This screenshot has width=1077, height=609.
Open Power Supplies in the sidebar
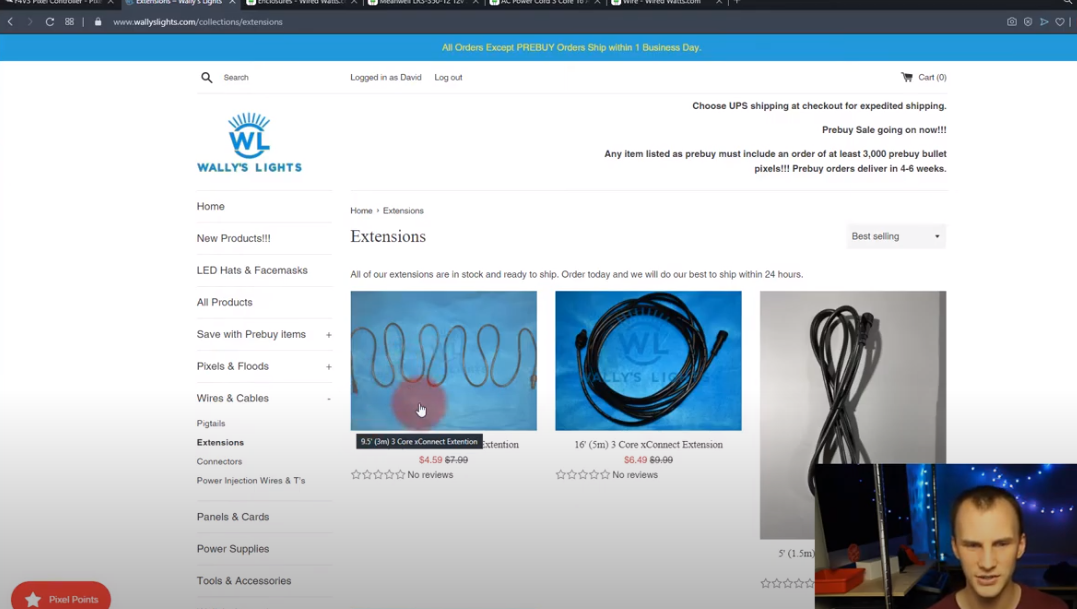pos(233,549)
